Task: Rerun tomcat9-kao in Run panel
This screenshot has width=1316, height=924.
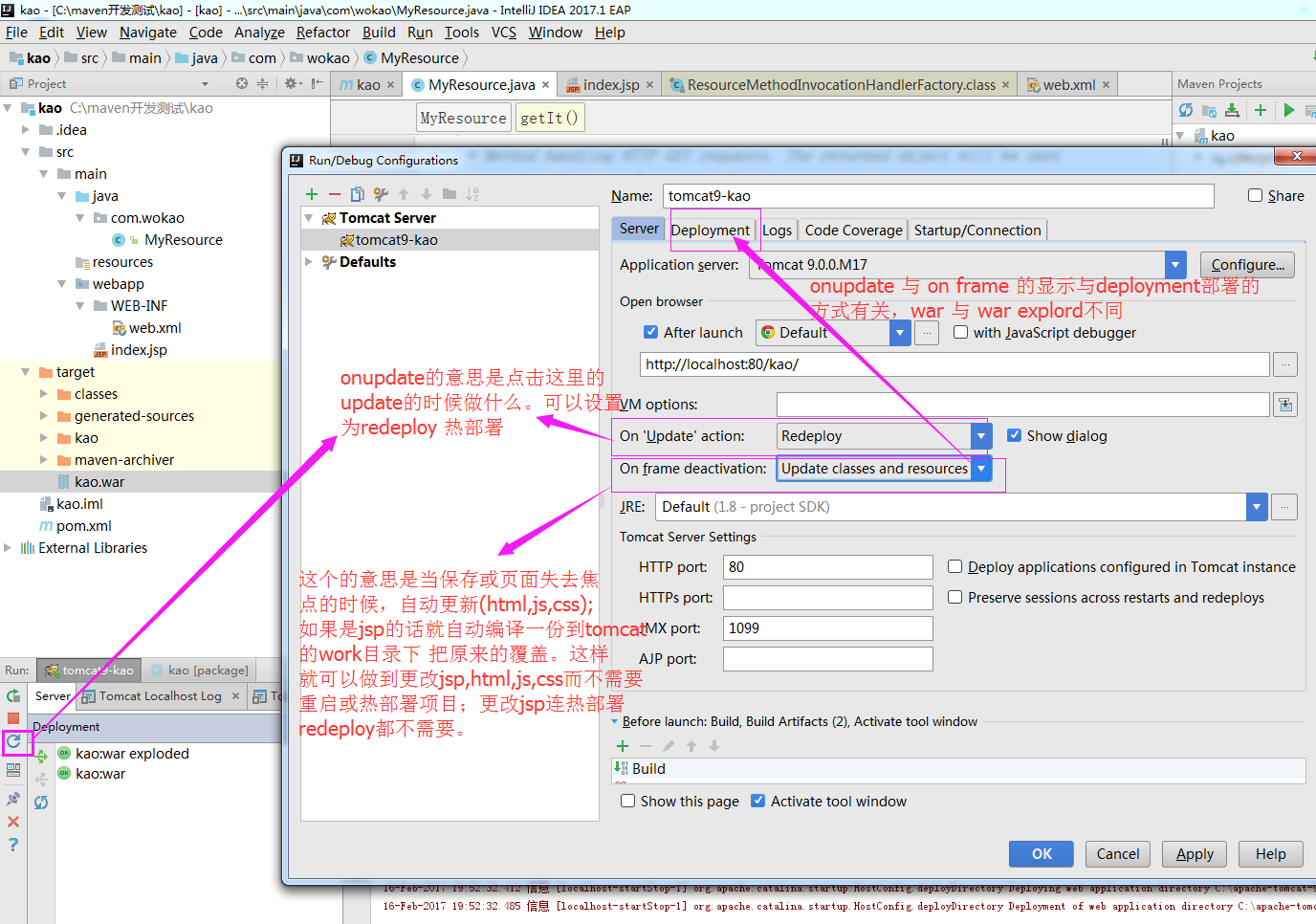Action: click(13, 696)
